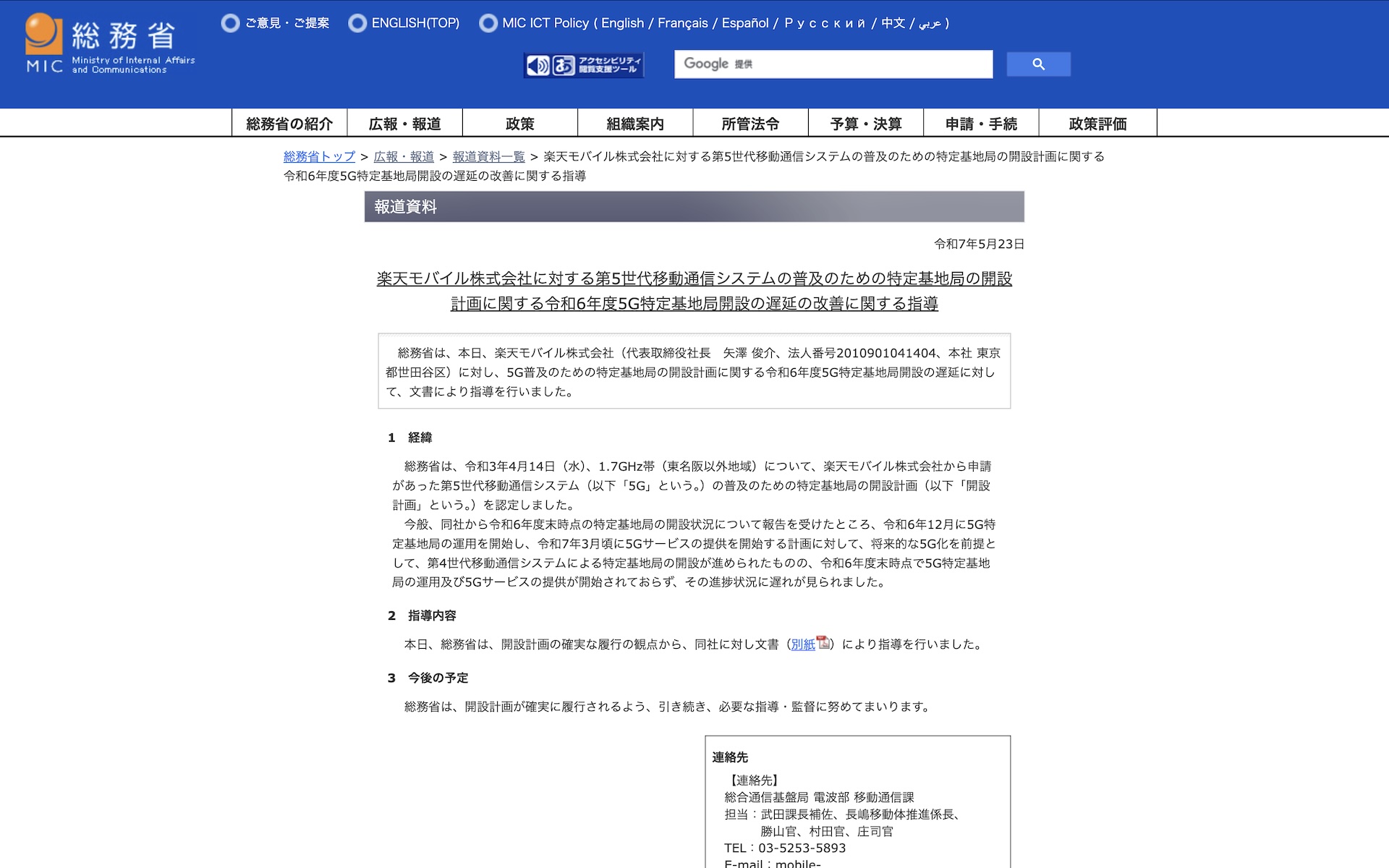
Task: Open the 別紙 PDF icon
Action: pyautogui.click(x=823, y=642)
